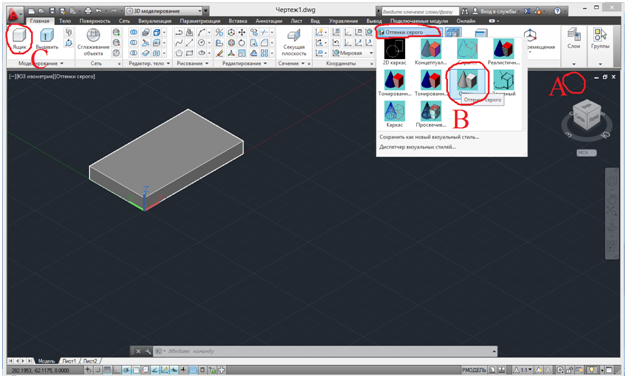This screenshot has width=628, height=376.
Task: Switch to the Визуализация ribbon tab
Action: pos(155,21)
